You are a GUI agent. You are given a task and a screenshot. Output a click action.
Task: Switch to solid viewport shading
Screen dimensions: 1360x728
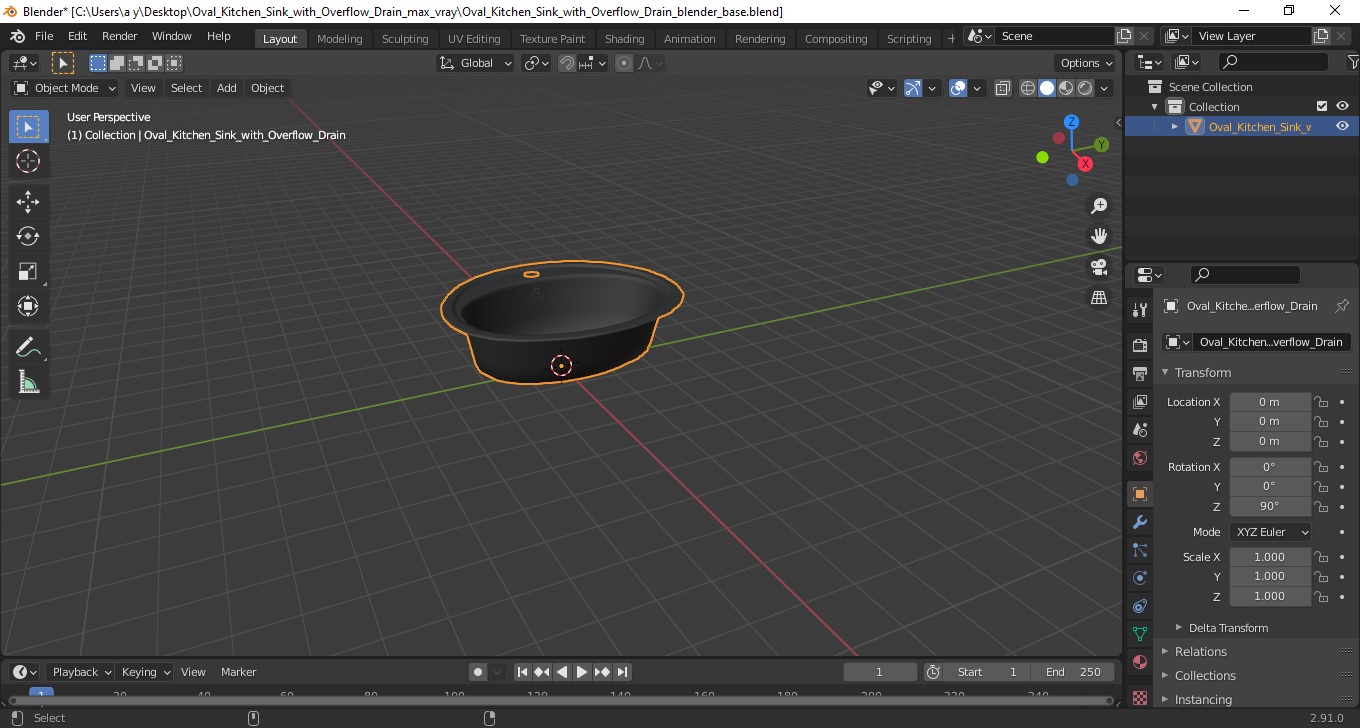pyautogui.click(x=1047, y=88)
